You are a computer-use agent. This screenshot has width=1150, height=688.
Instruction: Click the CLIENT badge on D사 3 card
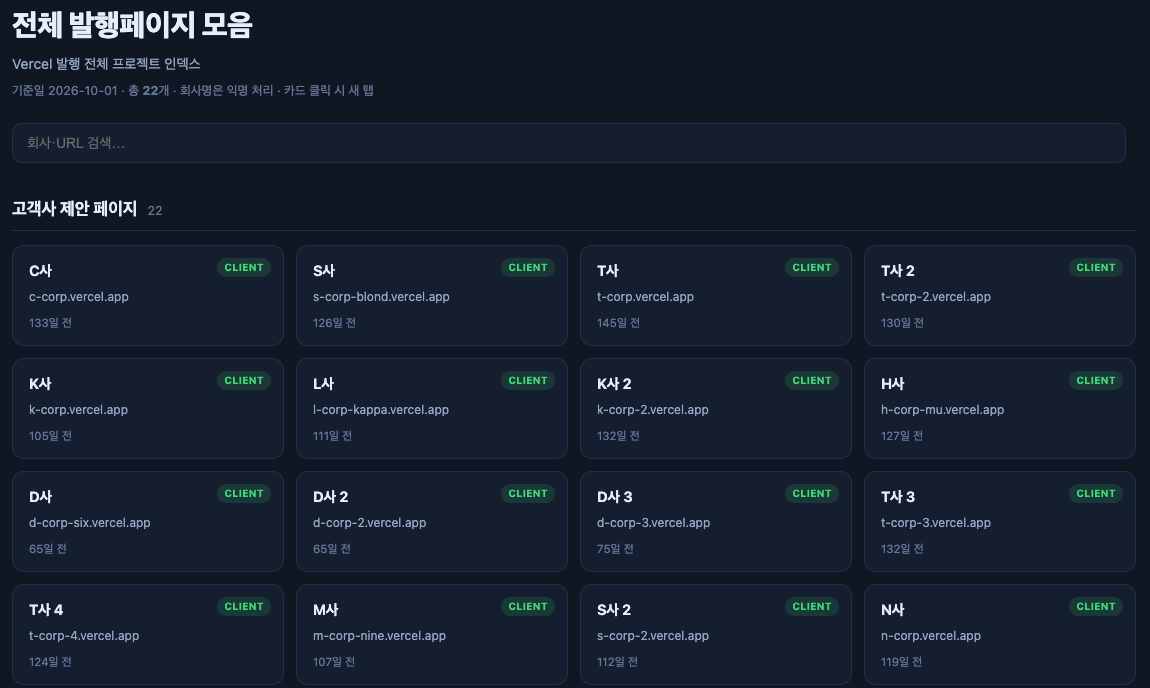click(812, 494)
